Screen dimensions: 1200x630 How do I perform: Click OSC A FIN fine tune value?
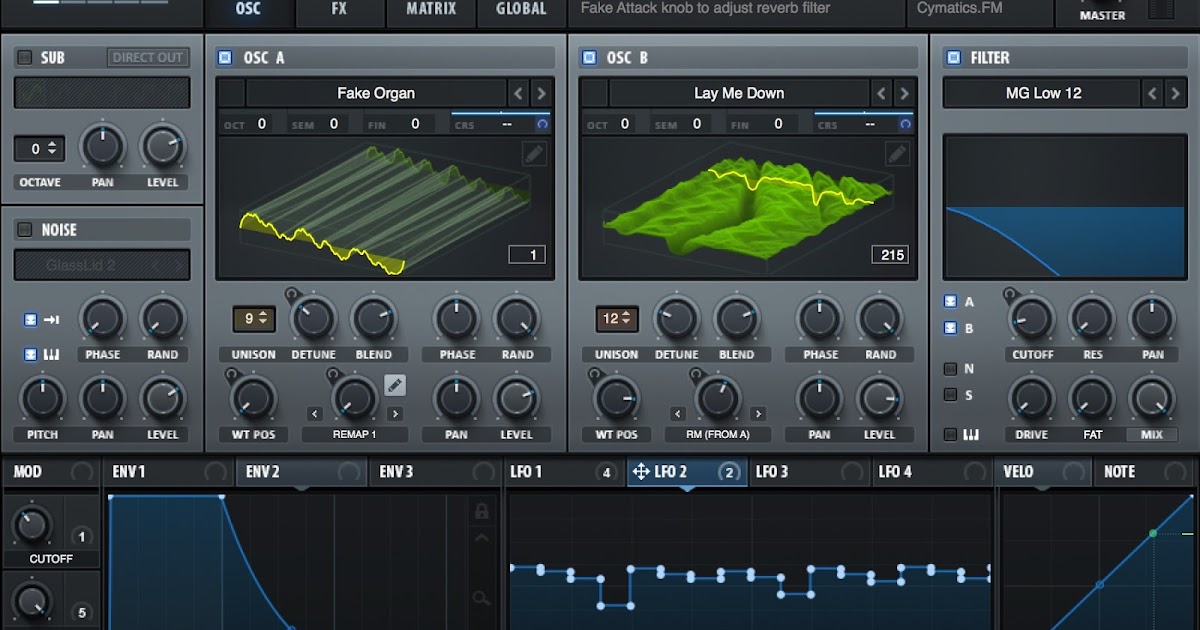pos(415,124)
